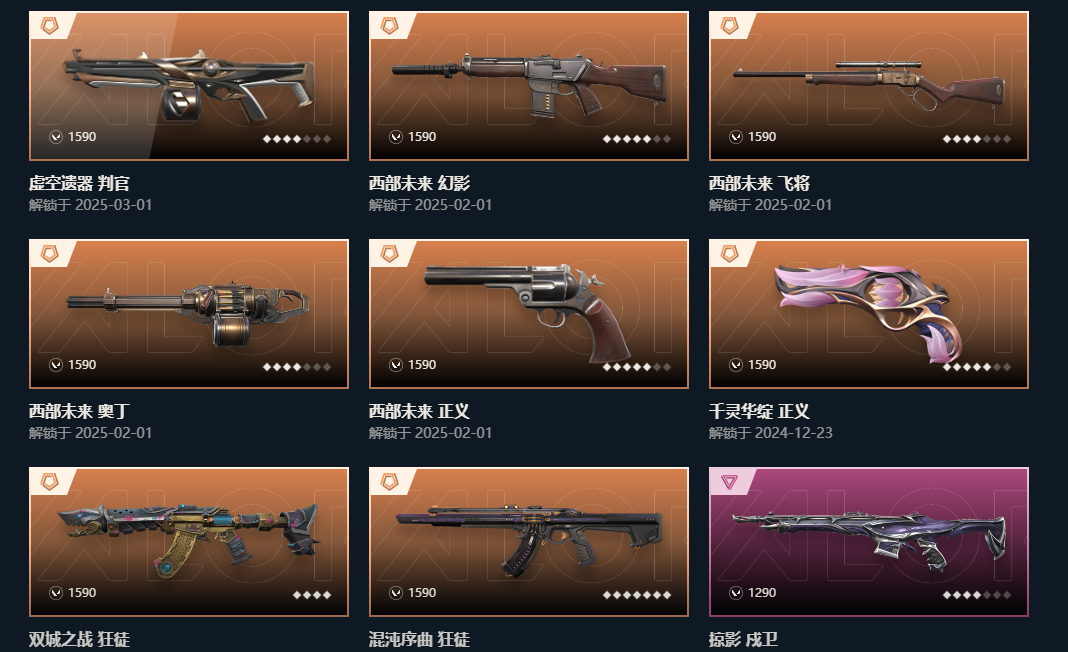Click the tier badge on 西部未来 奥丁 card

[x=50, y=254]
